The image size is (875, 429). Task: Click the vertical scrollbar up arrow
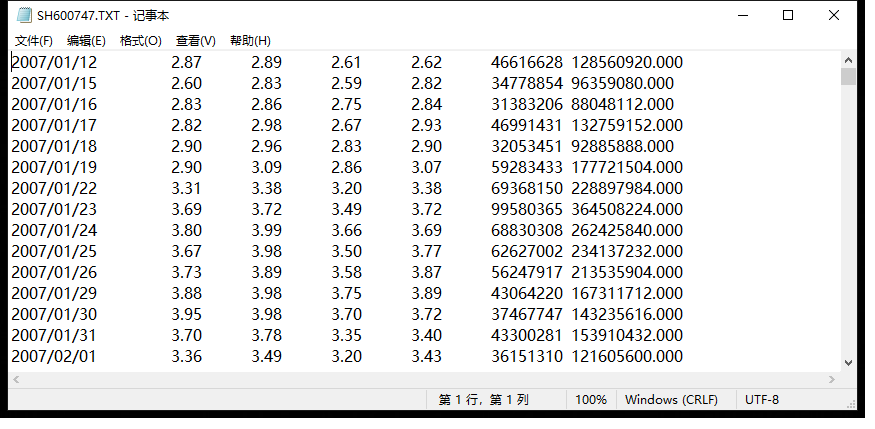point(848,60)
